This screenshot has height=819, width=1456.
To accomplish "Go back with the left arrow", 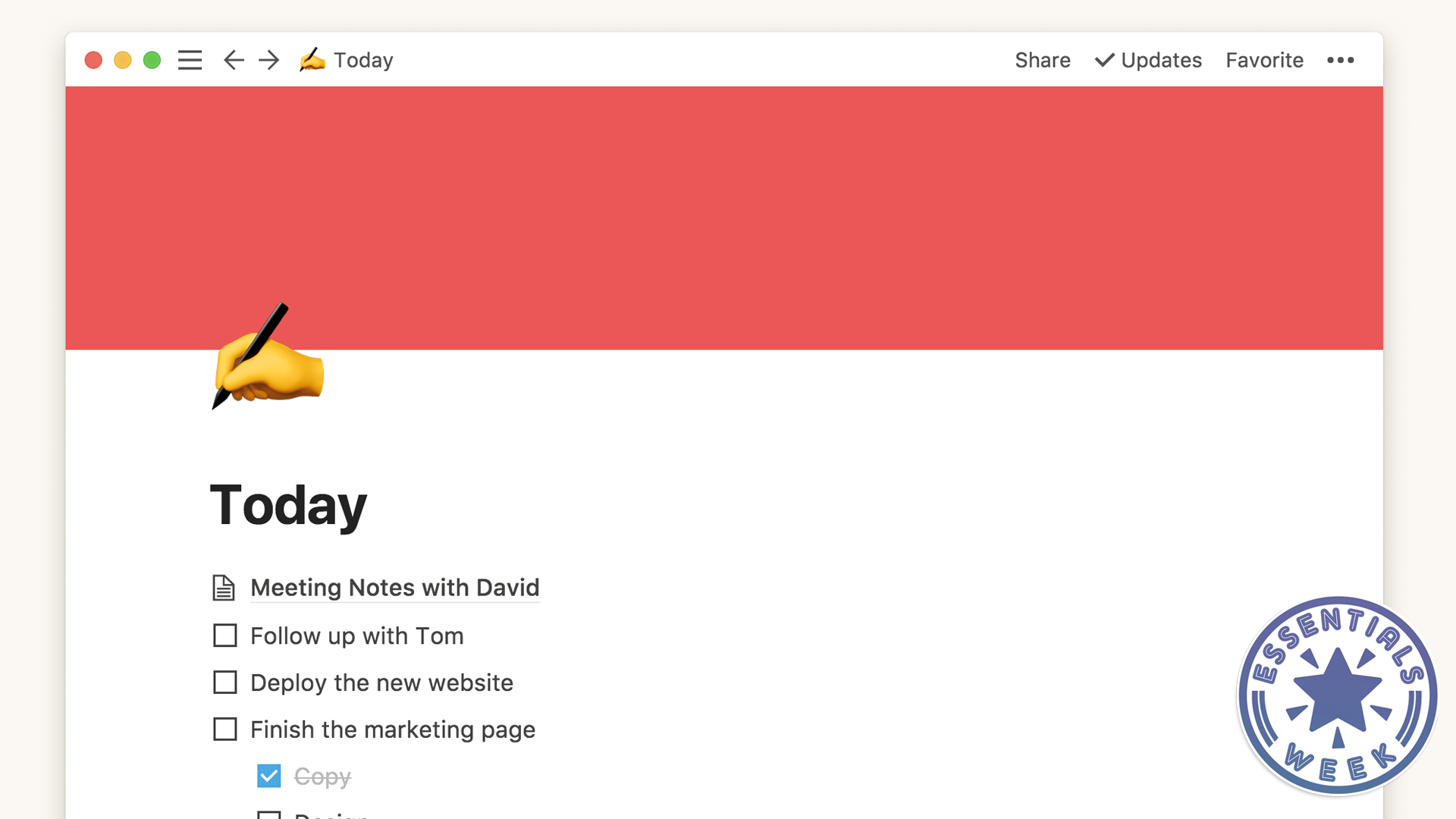I will 234,60.
